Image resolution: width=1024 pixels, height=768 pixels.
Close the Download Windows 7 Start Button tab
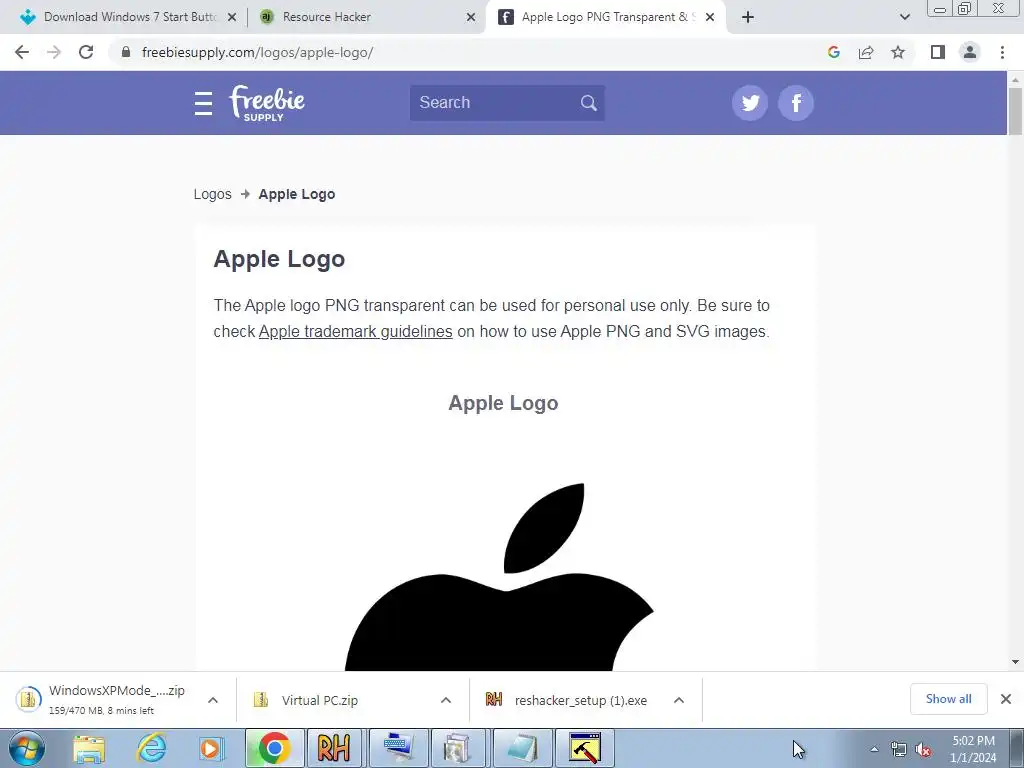coord(232,17)
